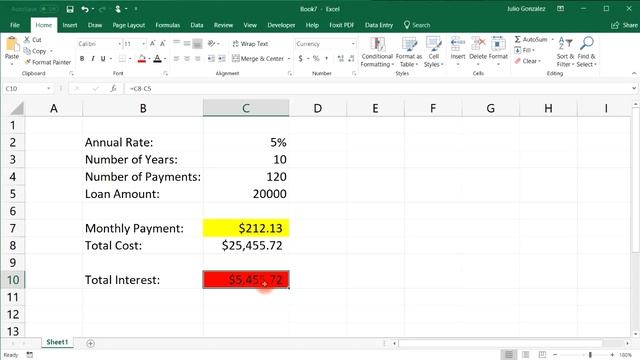Set bottom vertical alignment

click(x=197, y=43)
